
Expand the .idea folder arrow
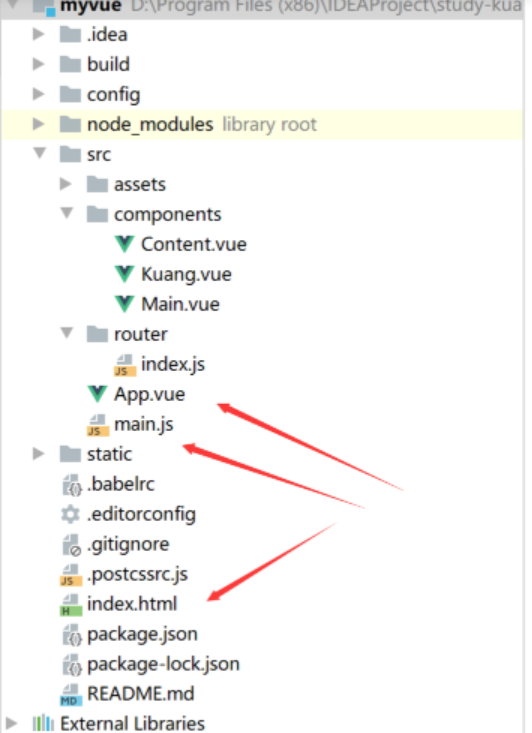(x=38, y=34)
